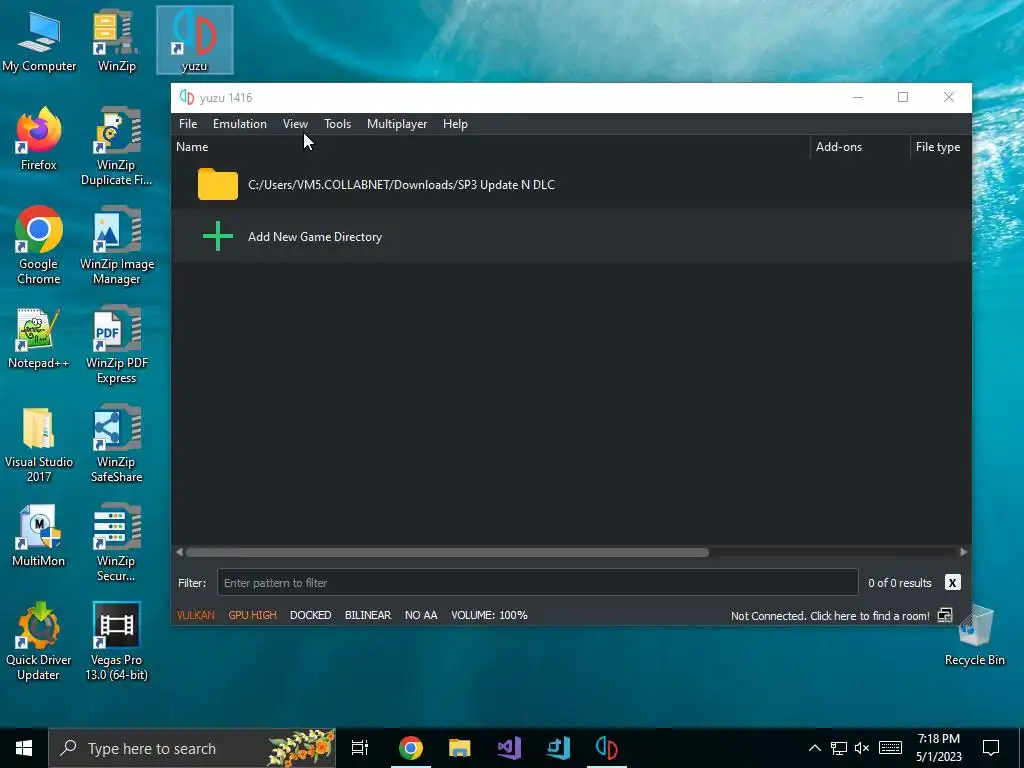This screenshot has width=1024, height=768.
Task: Click the C:/Users/VM5.COLLABNET/Downloads/SP3 Update N DLC path
Action: pyautogui.click(x=401, y=185)
